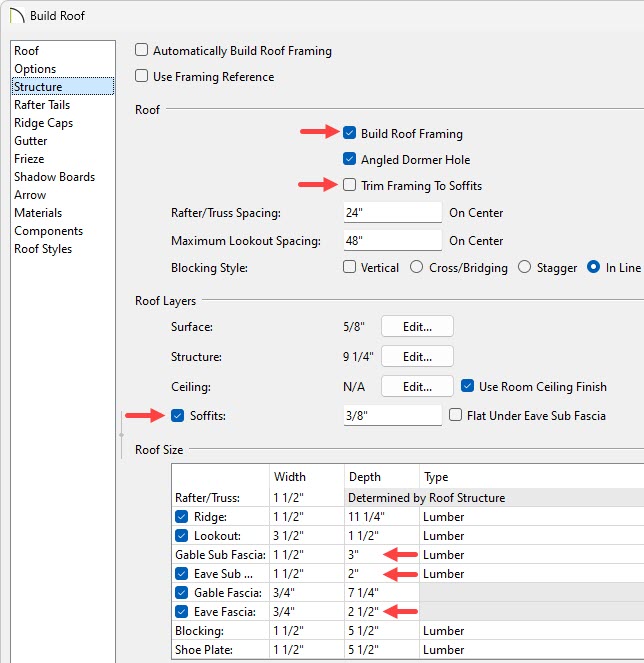644x663 pixels.
Task: Select Rafter/Truss width cell
Action: pos(307,498)
